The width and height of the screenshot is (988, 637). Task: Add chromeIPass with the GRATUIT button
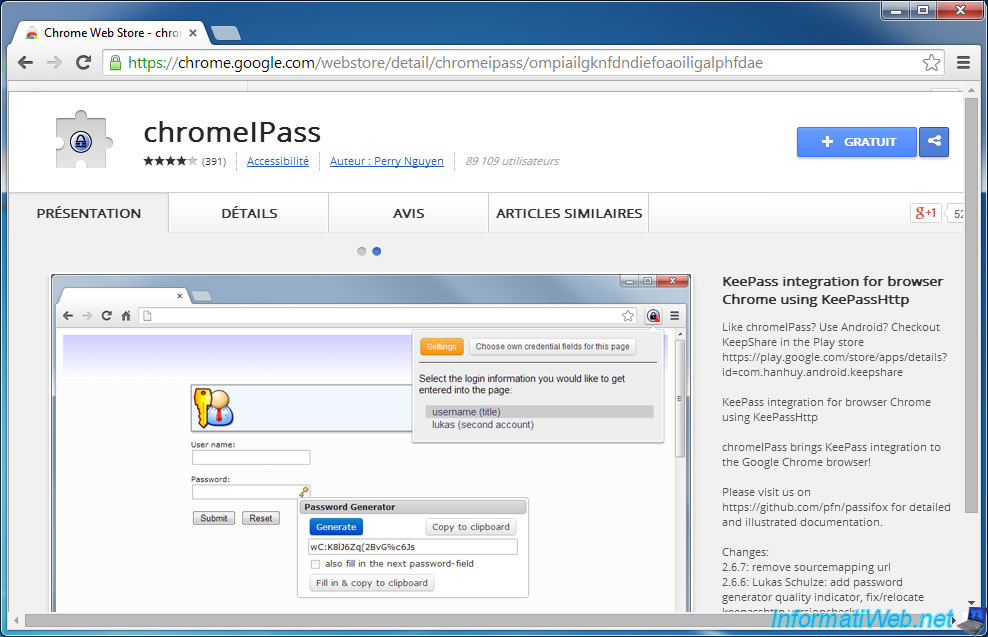point(857,142)
